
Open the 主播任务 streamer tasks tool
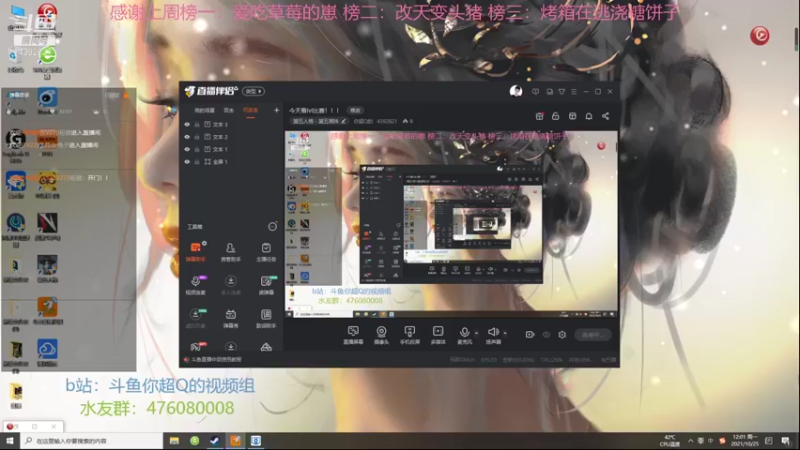266,252
